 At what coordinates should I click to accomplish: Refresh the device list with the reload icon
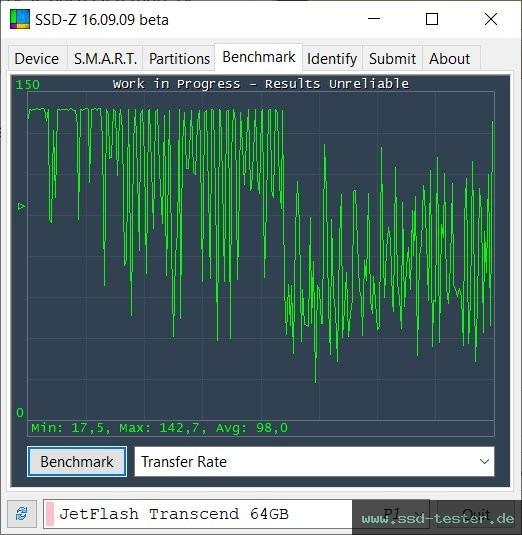pos(22,514)
